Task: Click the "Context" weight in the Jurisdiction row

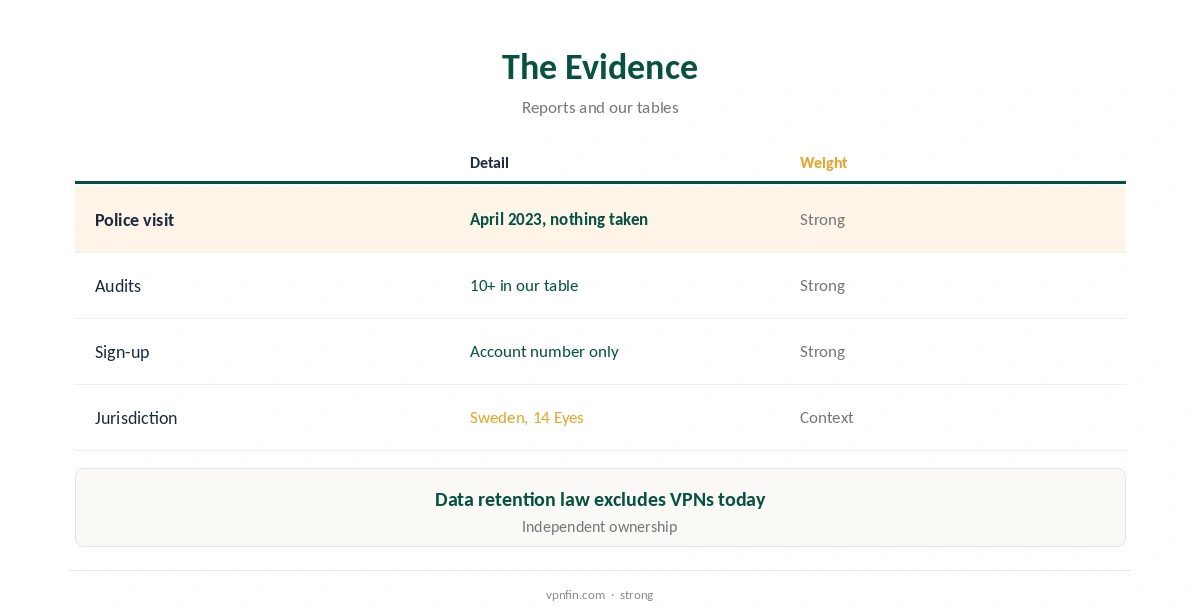Action: coord(826,418)
